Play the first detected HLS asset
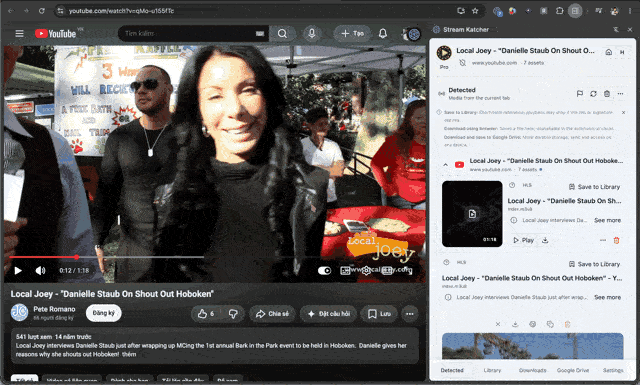Viewport: 640px width, 385px height. (524, 240)
